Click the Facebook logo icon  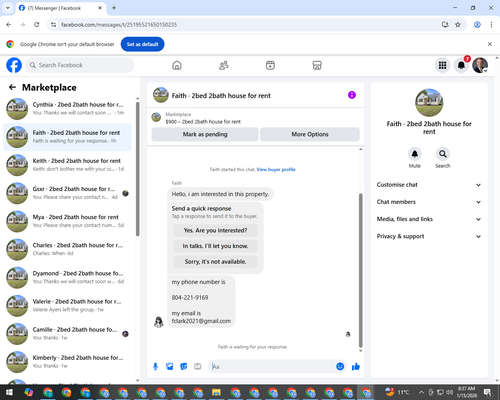[14, 65]
